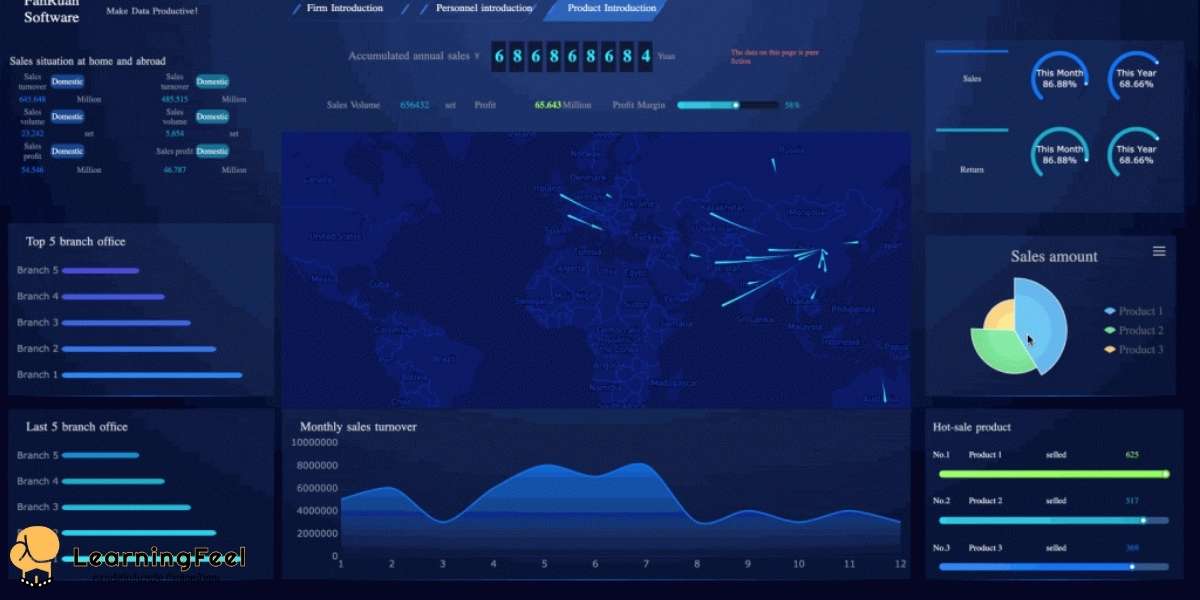Toggle Product 3 in the pie legend

point(1135,349)
